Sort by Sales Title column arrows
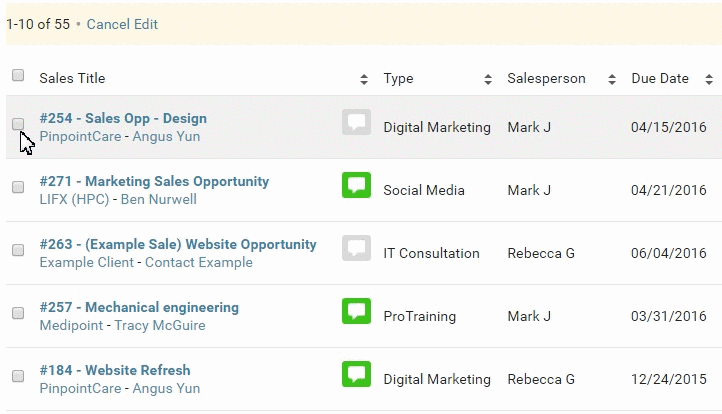This screenshot has width=722, height=414. (x=364, y=79)
